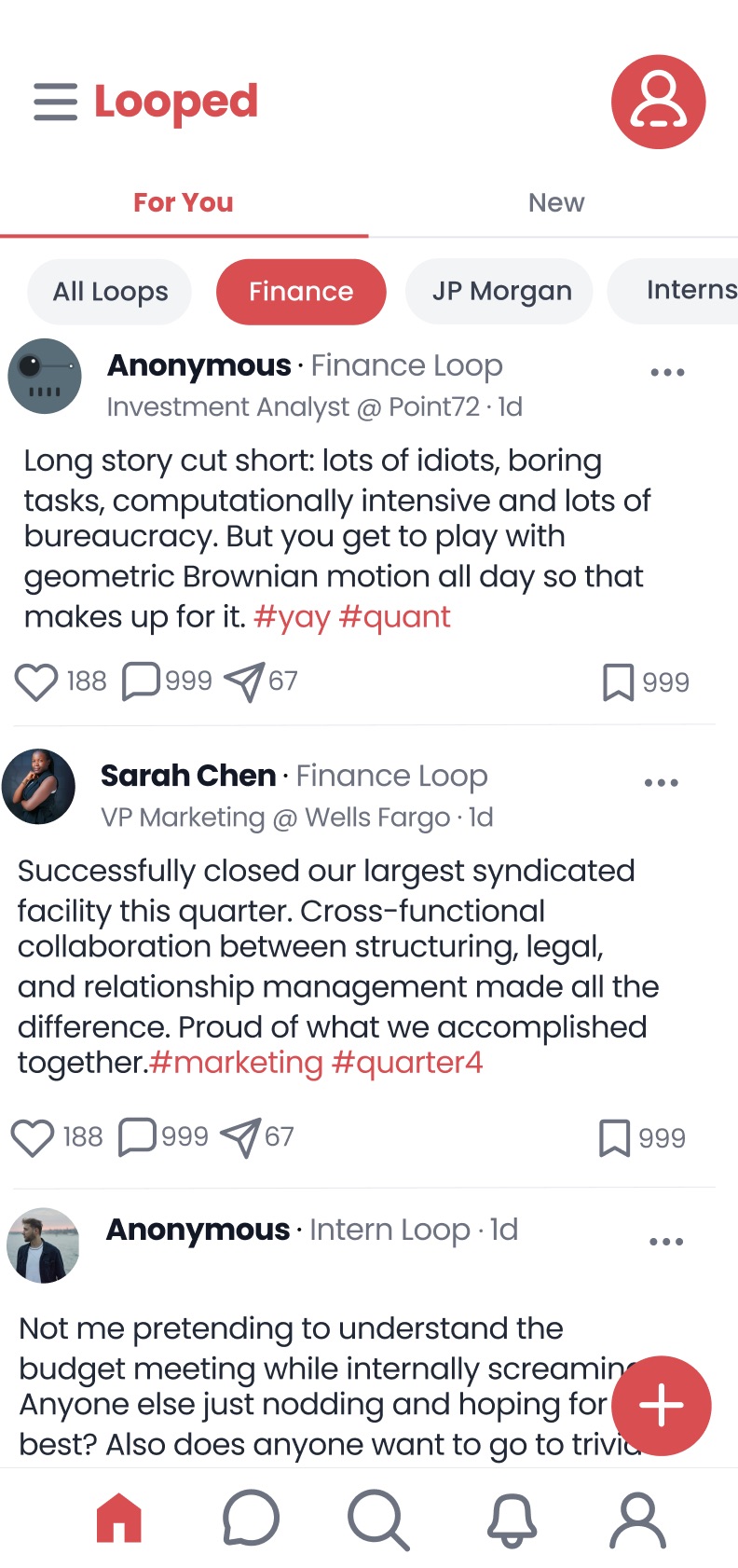The height and width of the screenshot is (1568, 738).
Task: Open options menu on the Anonymous Point72 post
Action: (x=666, y=372)
